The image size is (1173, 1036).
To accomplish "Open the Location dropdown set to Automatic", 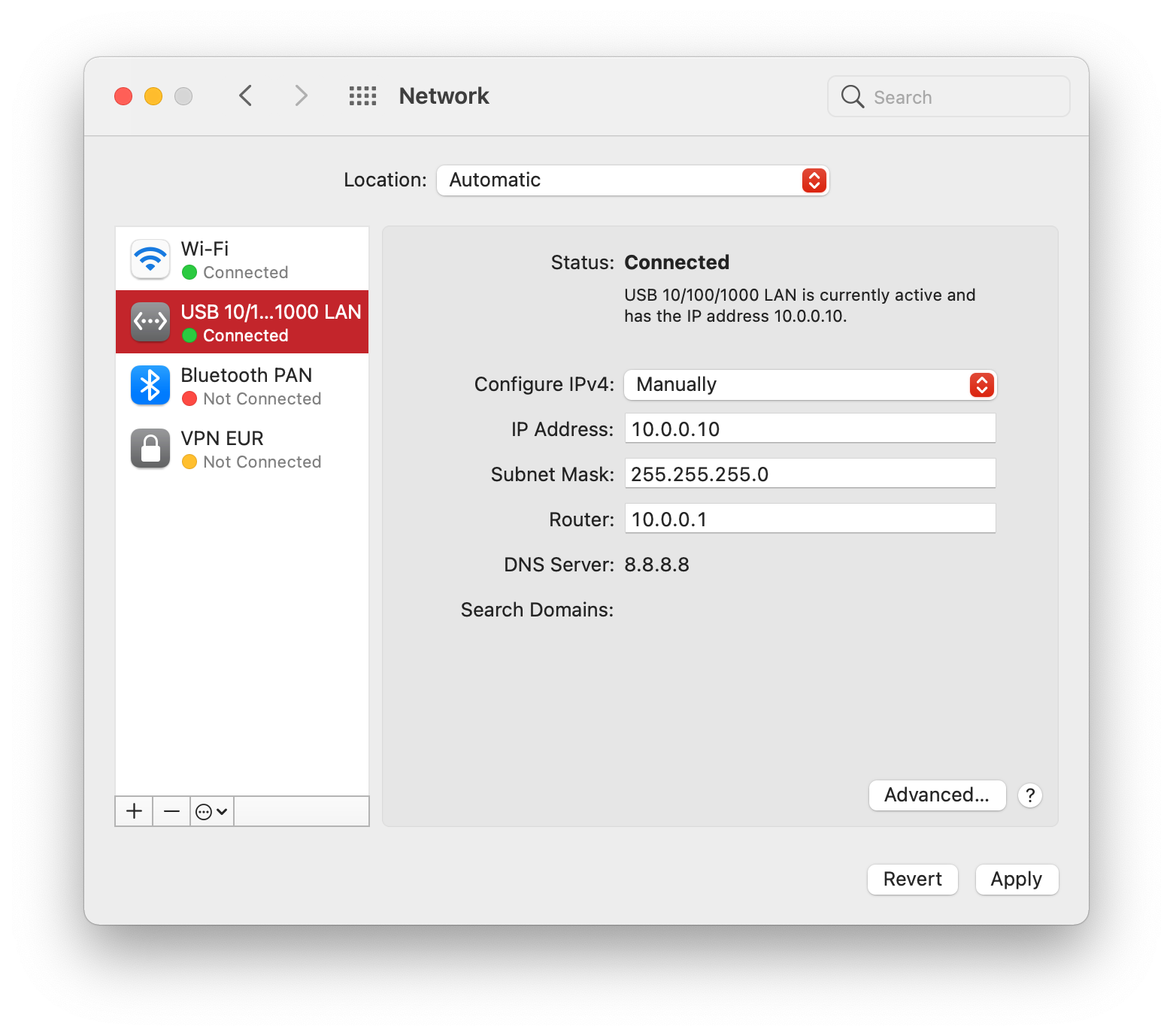I will point(632,180).
